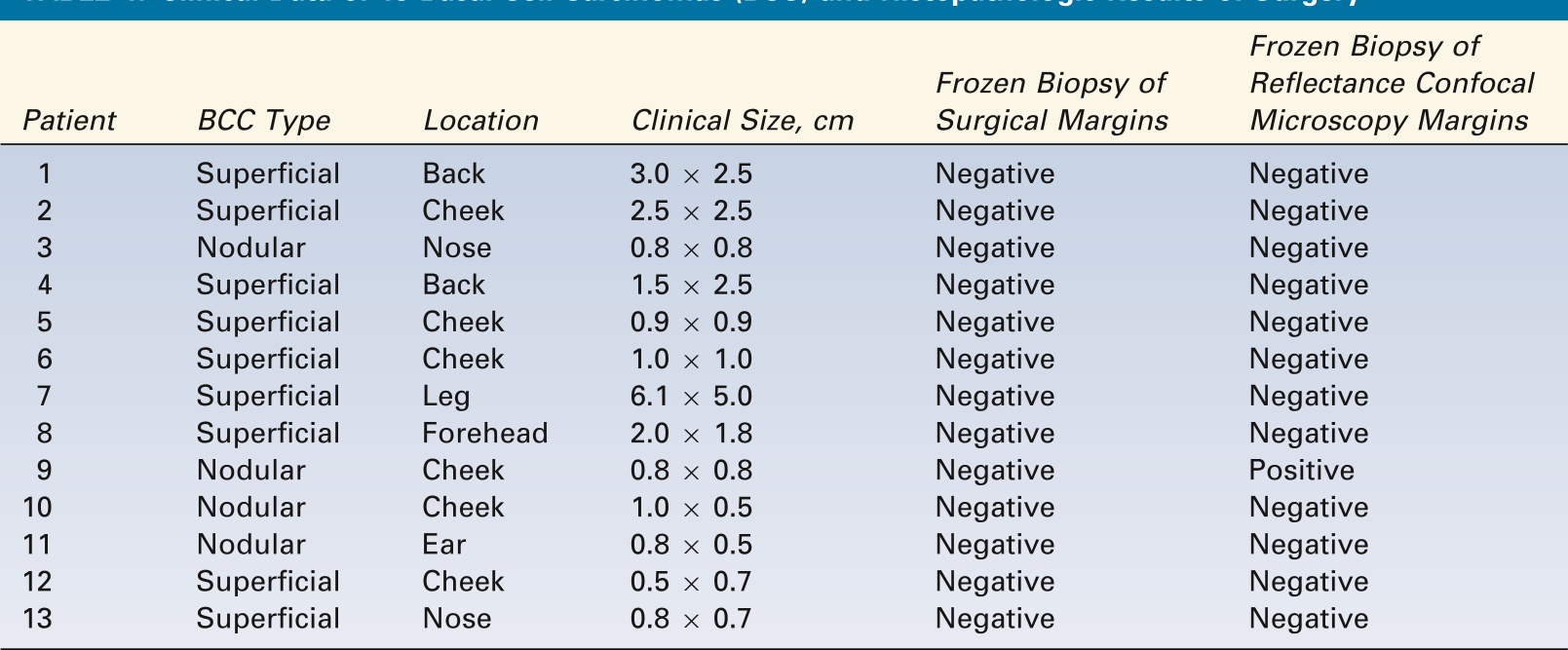Viewport: 1568px width, 650px height.
Task: Select the "Leg" location cell
Action: (446, 397)
